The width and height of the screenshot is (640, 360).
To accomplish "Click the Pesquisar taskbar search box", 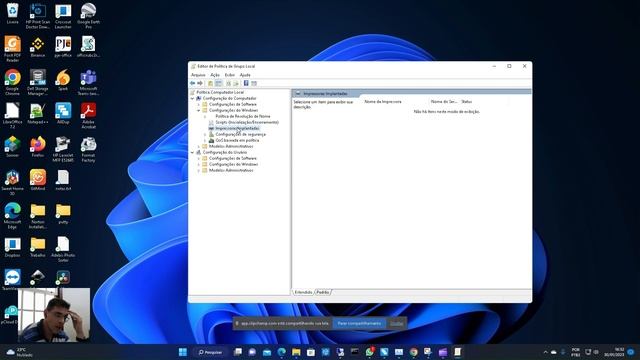I will pyautogui.click(x=210, y=352).
